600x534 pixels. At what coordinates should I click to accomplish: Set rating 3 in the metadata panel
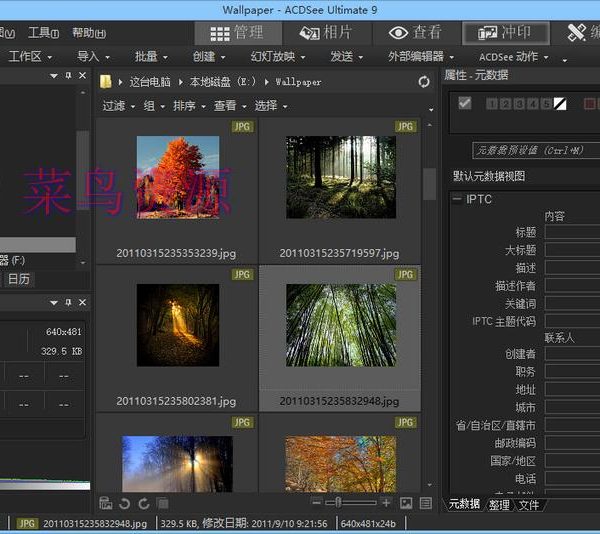click(519, 104)
